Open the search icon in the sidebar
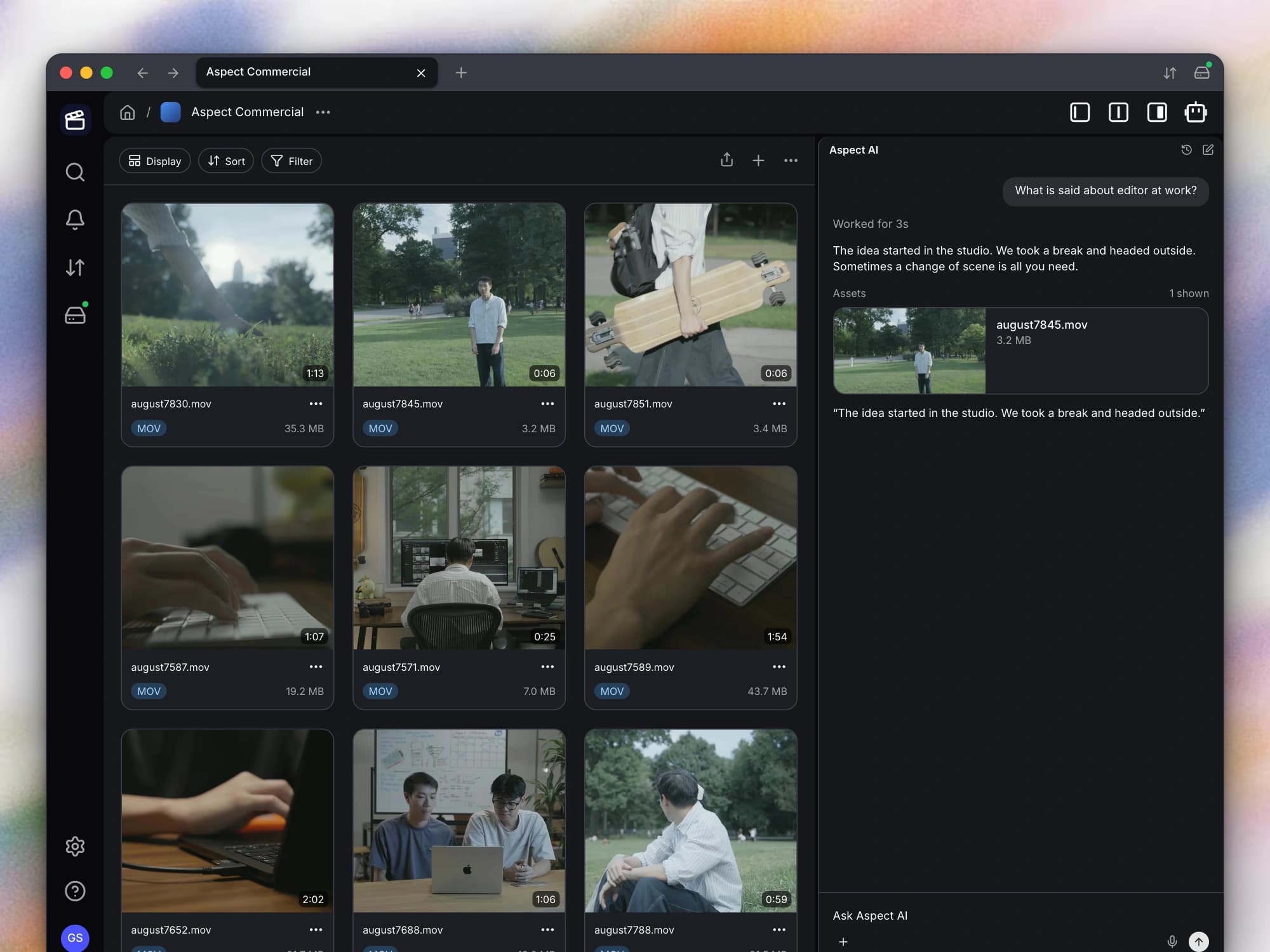 click(x=75, y=172)
